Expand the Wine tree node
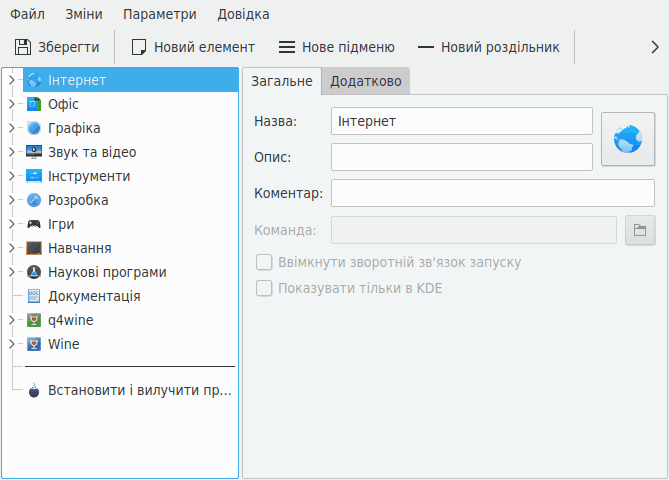The image size is (669, 480). [x=12, y=344]
